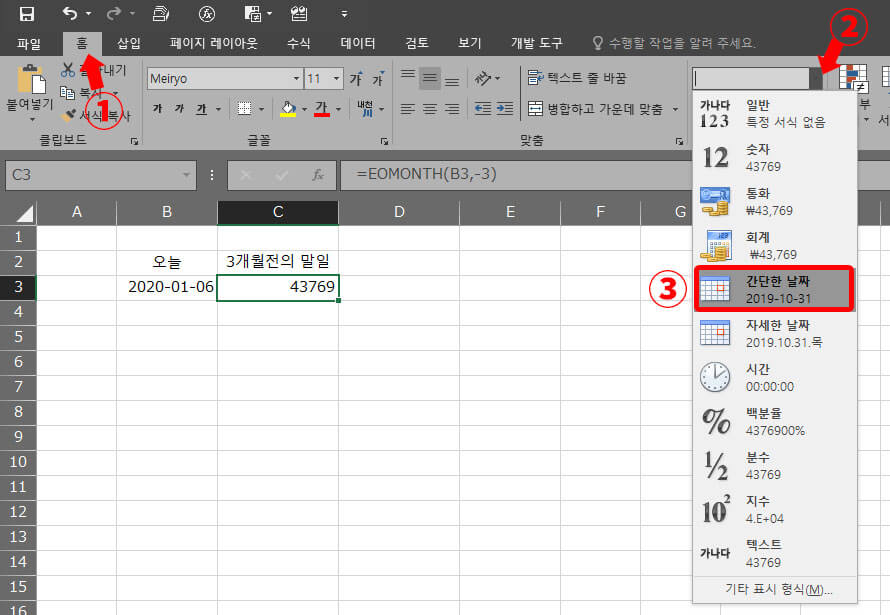The width and height of the screenshot is (890, 615).
Task: Open the font name dropdown showing Meiryo
Action: (295, 78)
